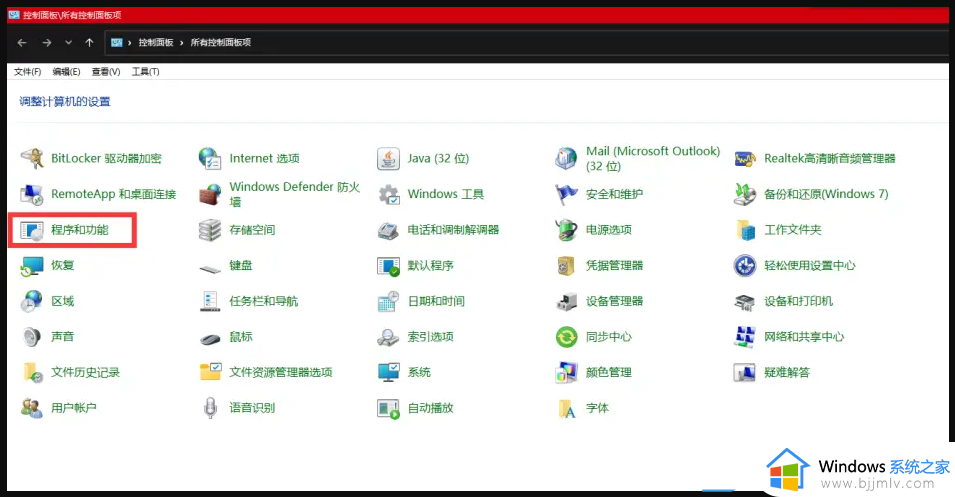Go up one level with up arrow
Screen dimensions: 955x497
click(90, 43)
